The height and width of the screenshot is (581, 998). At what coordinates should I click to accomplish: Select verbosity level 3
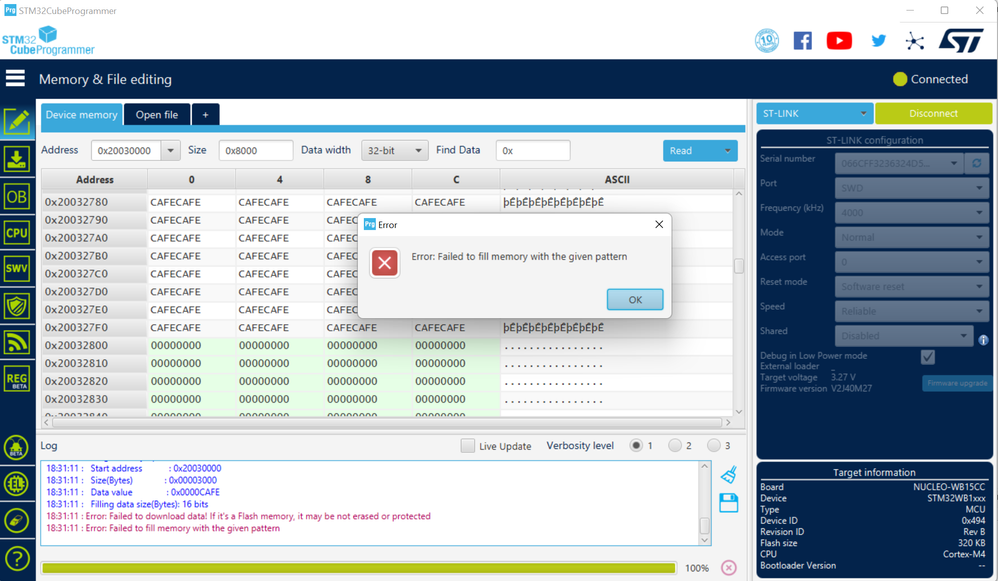(713, 445)
